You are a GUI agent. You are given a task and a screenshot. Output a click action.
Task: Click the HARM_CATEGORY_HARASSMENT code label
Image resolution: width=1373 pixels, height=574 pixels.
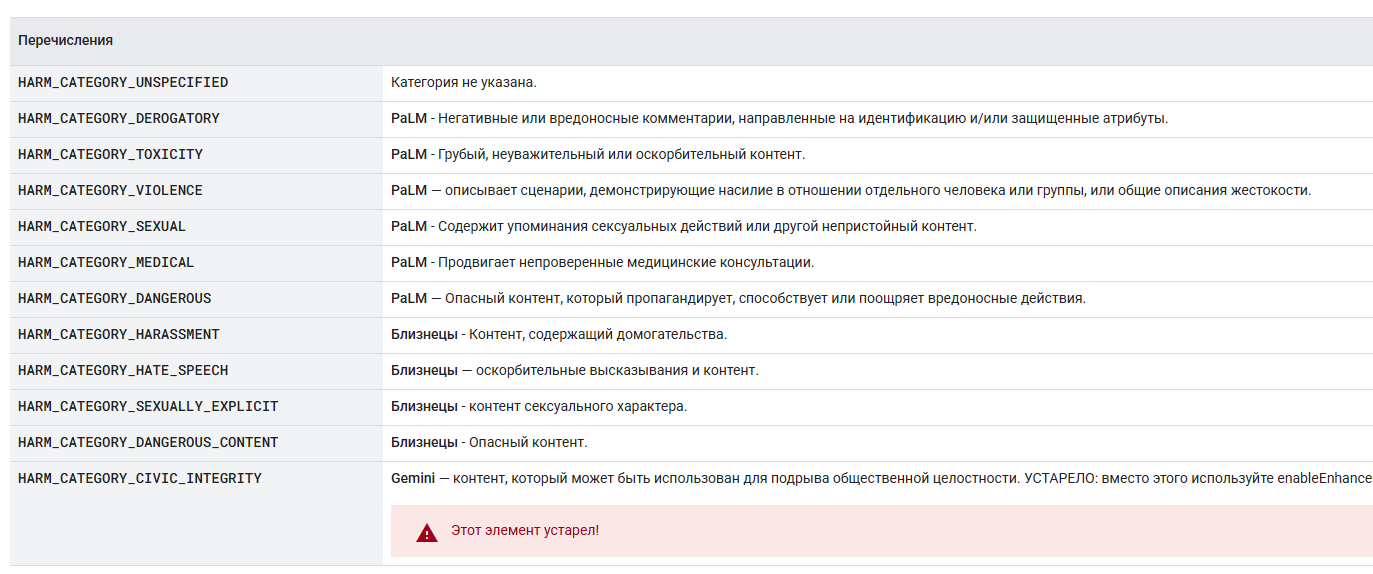[x=118, y=334]
